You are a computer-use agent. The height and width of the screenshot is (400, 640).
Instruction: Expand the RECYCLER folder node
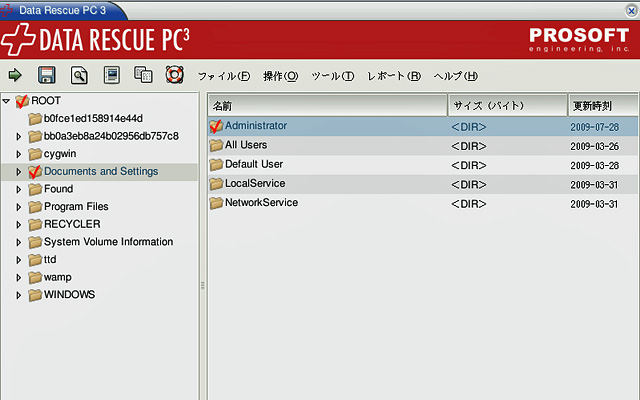[x=18, y=224]
